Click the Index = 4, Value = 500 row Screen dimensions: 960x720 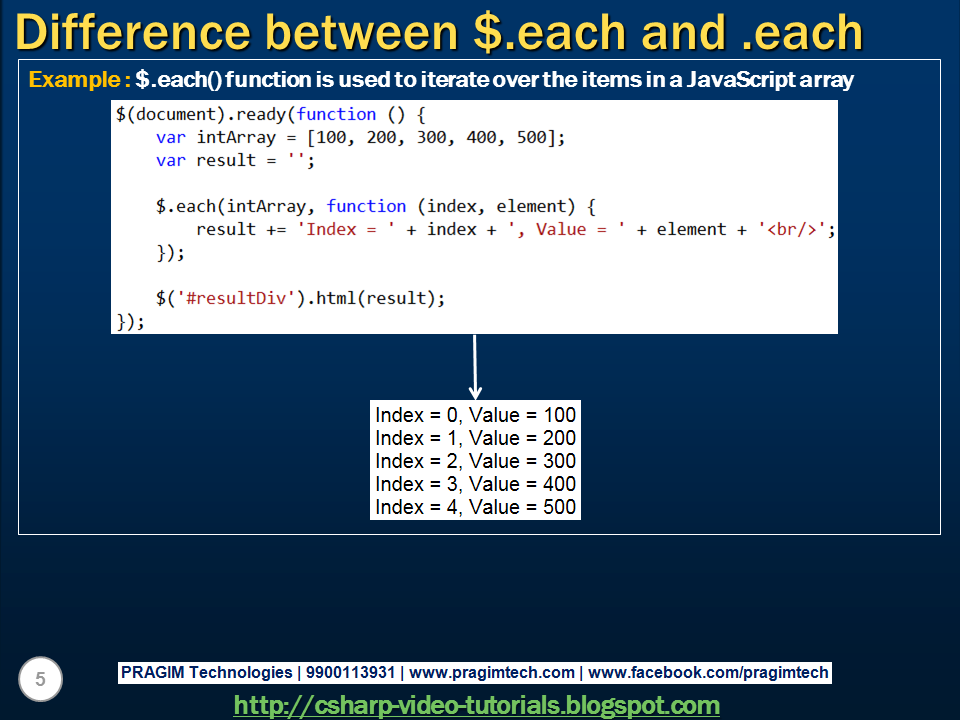(475, 507)
